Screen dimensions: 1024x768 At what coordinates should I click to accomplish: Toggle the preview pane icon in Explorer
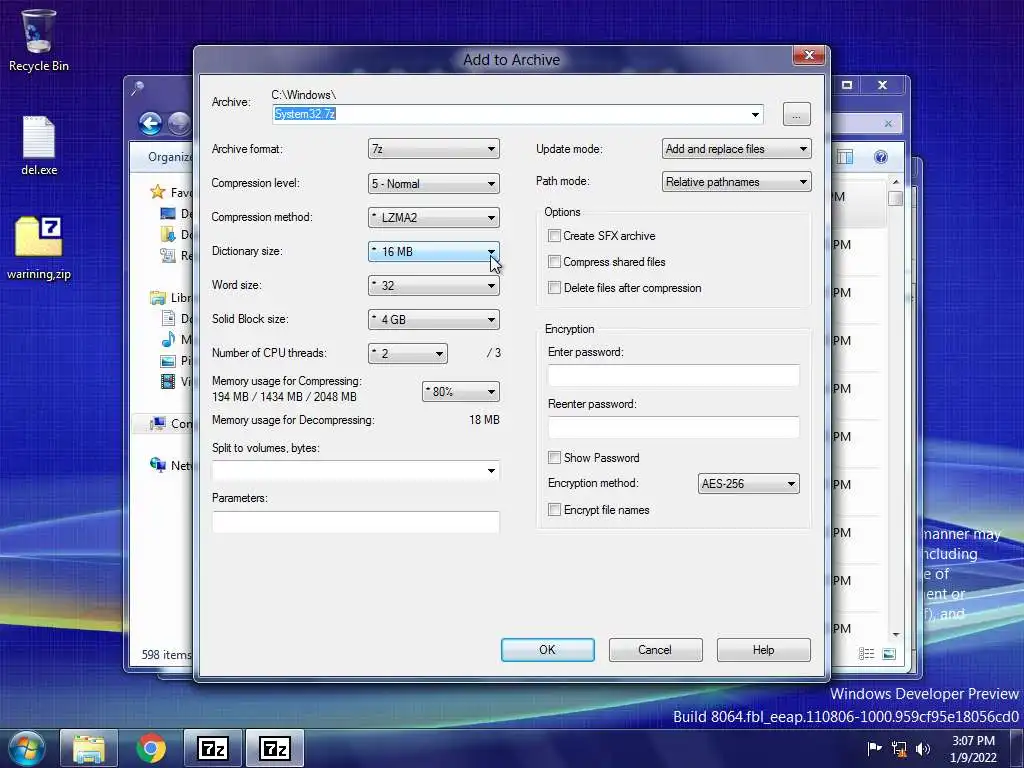click(845, 157)
